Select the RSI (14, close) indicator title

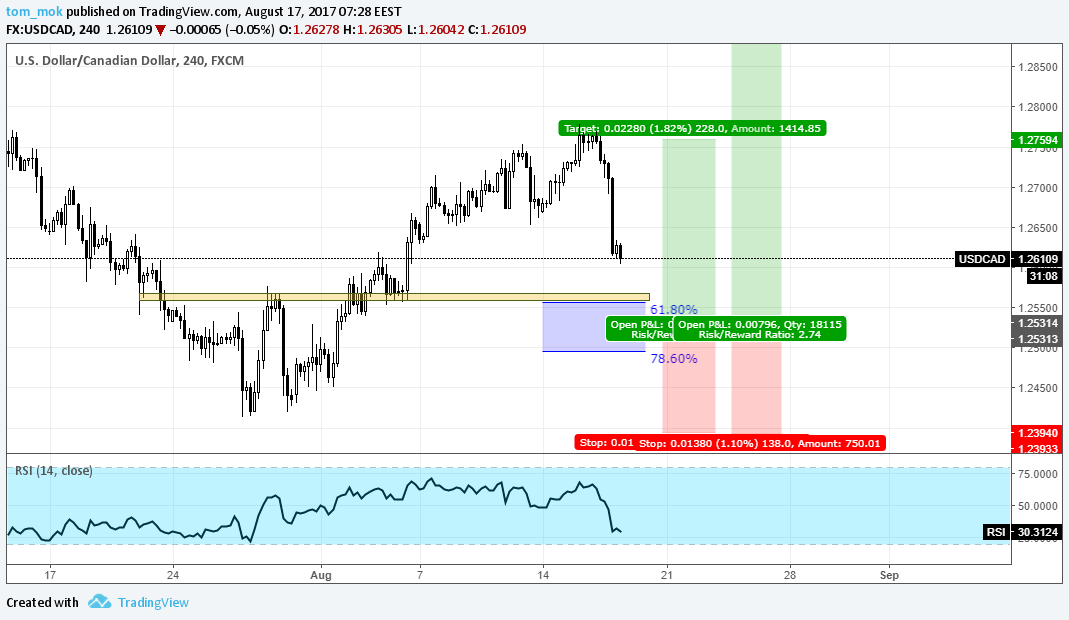pos(54,471)
